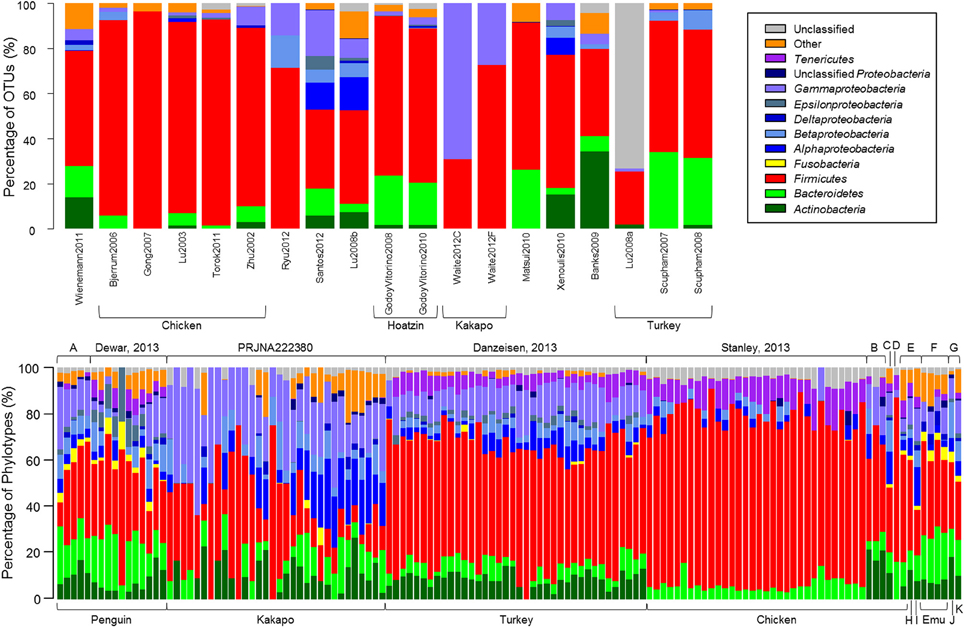Click 'Turkey' label beneath the lower chart
Screen dimensions: 964x627
[515, 619]
